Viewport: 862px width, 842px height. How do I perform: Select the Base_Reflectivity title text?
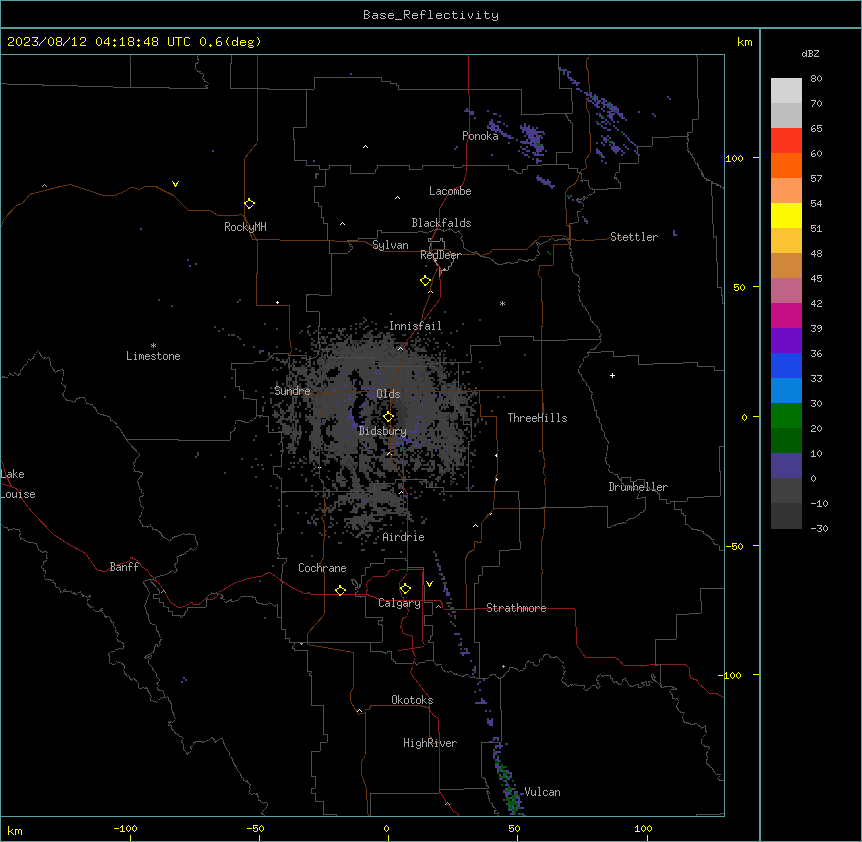pos(431,15)
